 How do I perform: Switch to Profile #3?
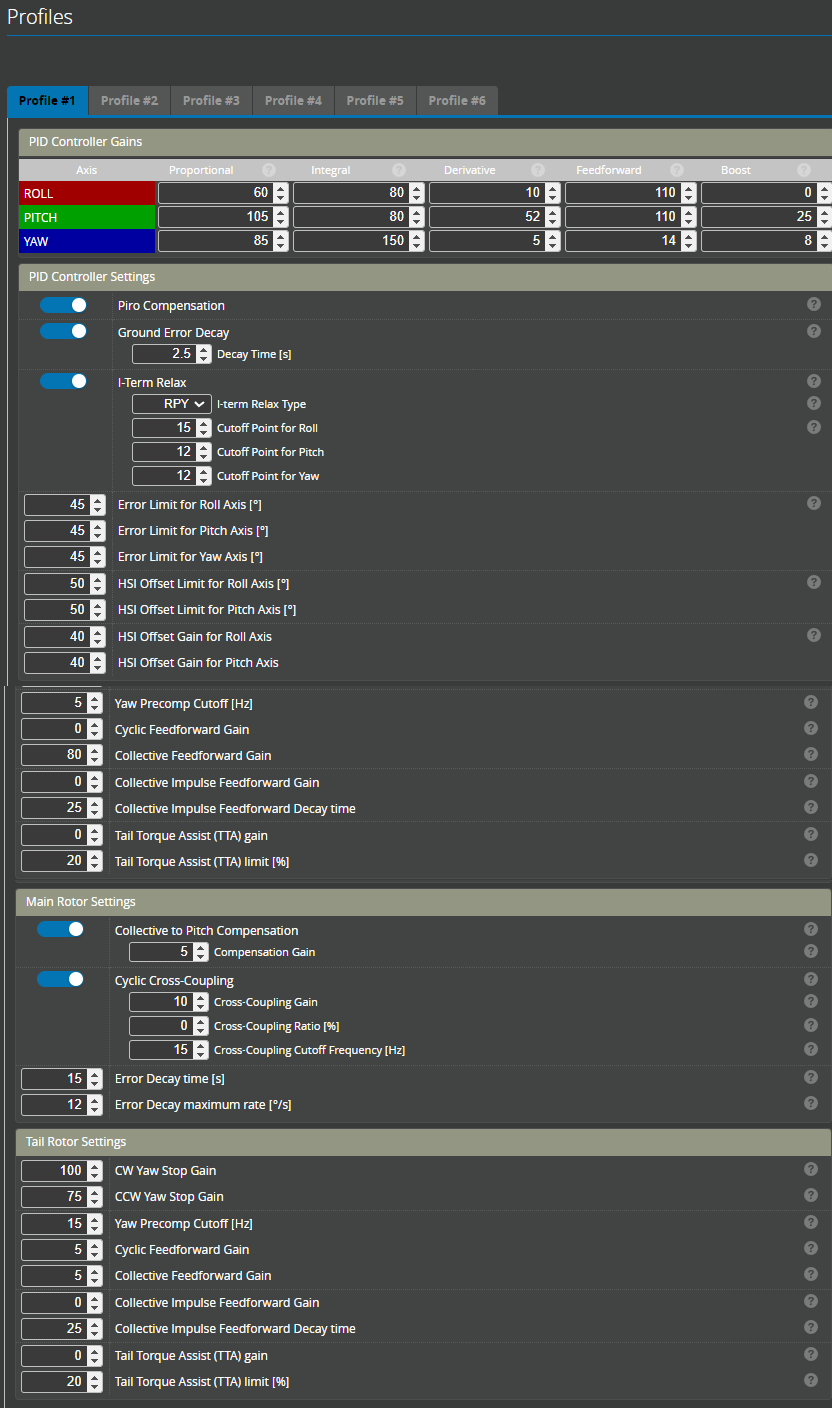pyautogui.click(x=211, y=100)
